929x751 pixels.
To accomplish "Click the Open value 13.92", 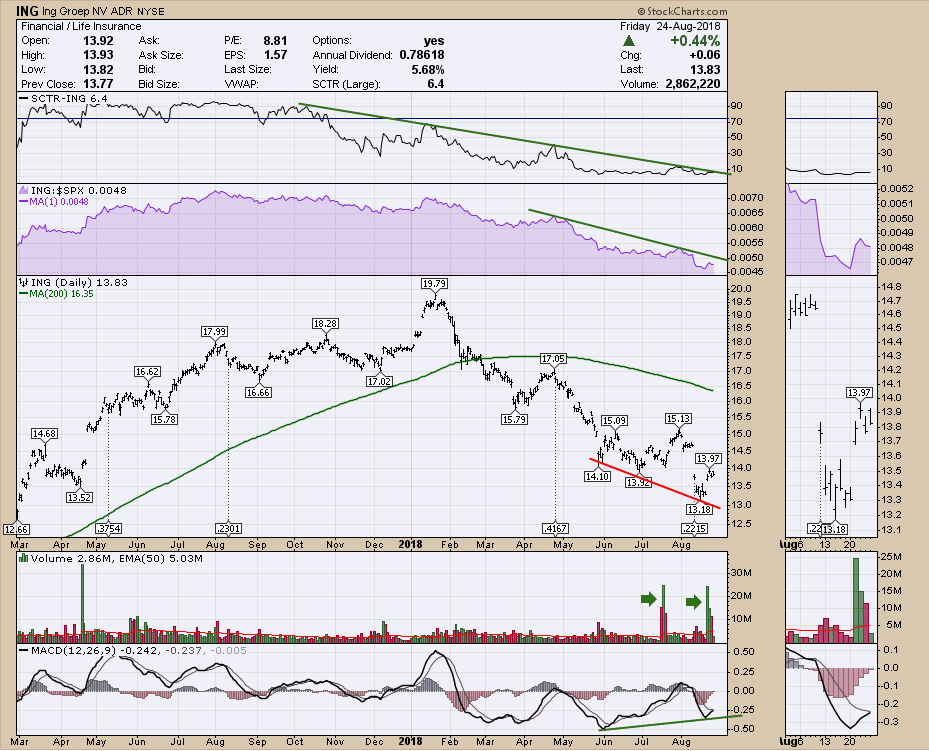I will click(98, 41).
